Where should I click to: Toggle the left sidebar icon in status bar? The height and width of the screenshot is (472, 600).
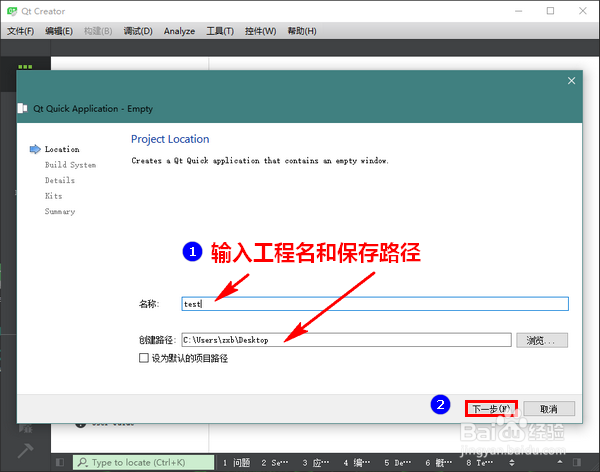60,462
